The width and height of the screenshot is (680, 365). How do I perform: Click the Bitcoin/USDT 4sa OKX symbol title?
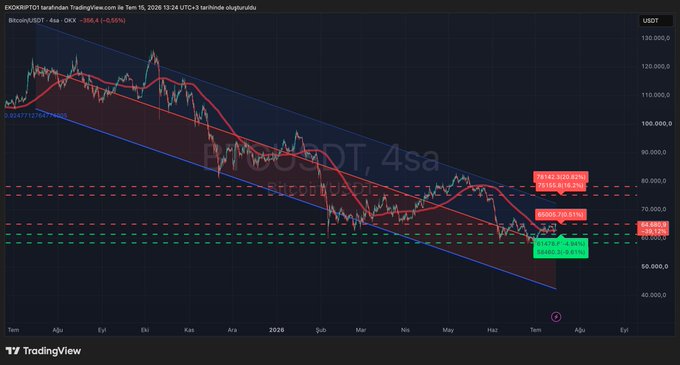tap(42, 20)
